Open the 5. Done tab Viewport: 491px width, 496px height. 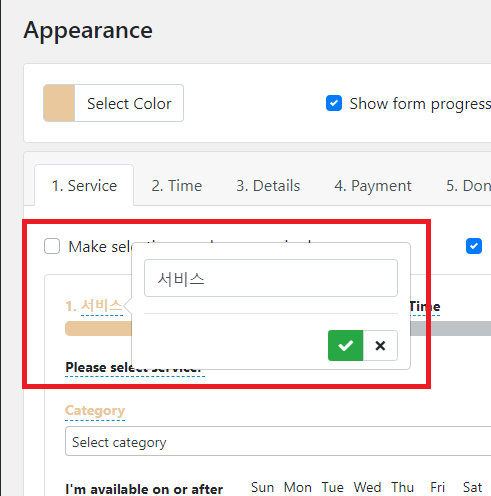point(468,186)
